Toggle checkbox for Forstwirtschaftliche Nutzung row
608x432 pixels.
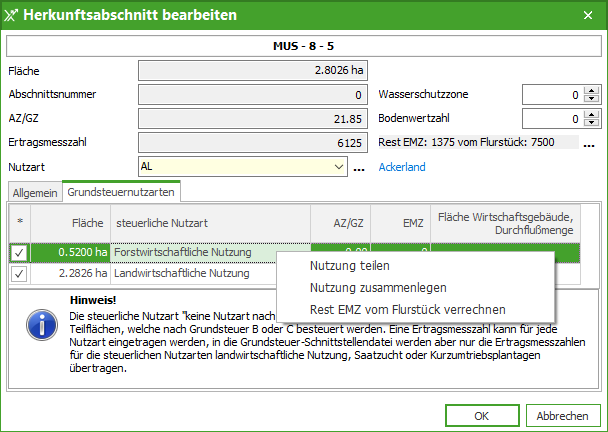point(19,253)
